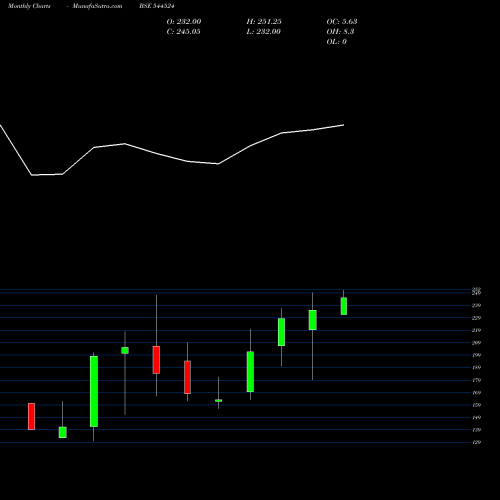The width and height of the screenshot is (500, 500).
Task: Select the tiny green candle near 163
Action: (218, 400)
